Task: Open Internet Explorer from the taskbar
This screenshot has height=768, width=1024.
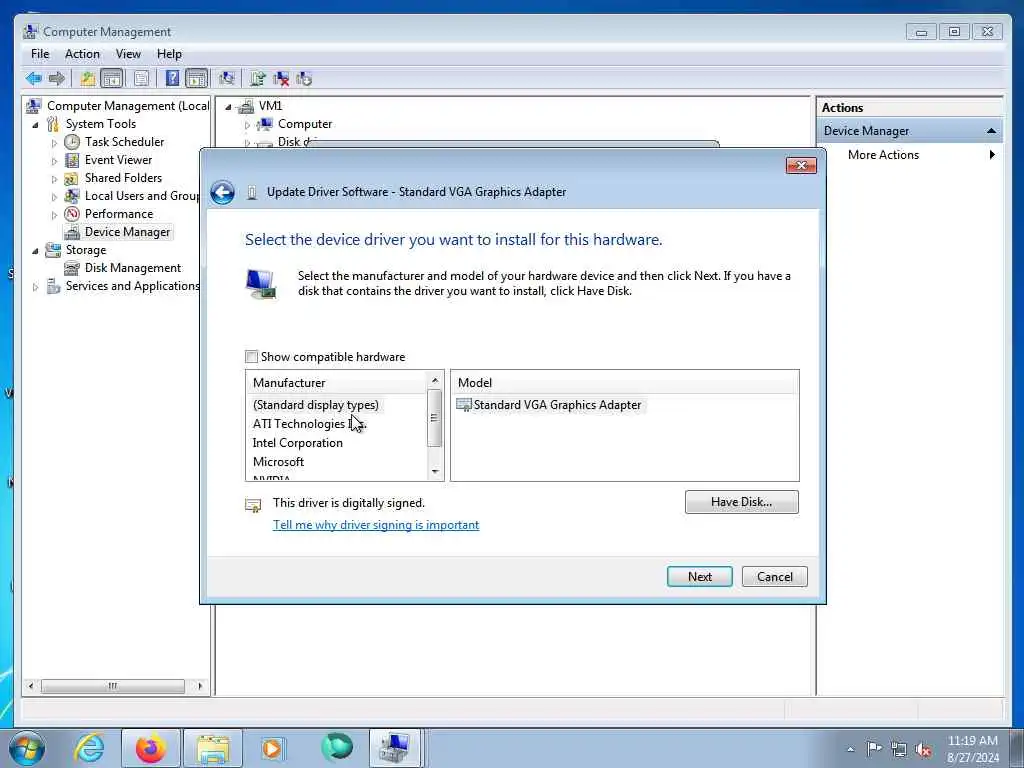Action: (89, 748)
